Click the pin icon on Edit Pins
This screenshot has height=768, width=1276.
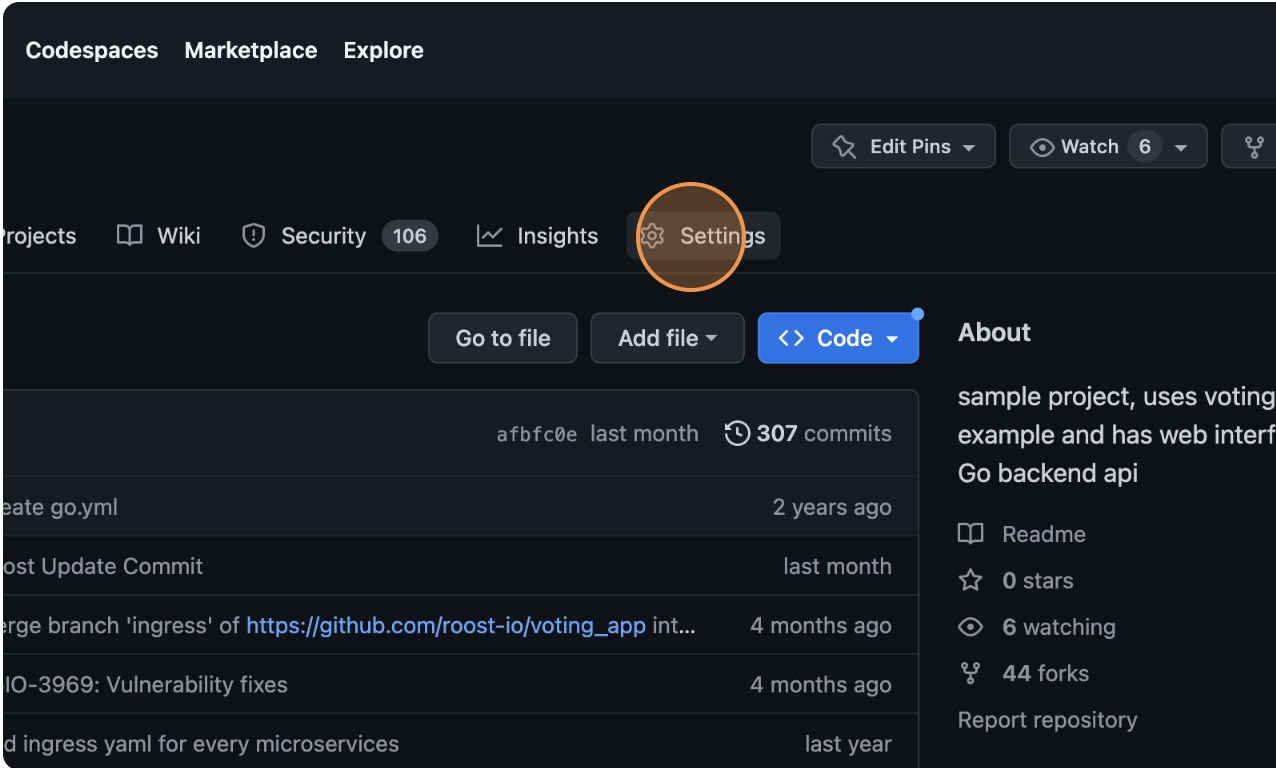click(x=845, y=146)
